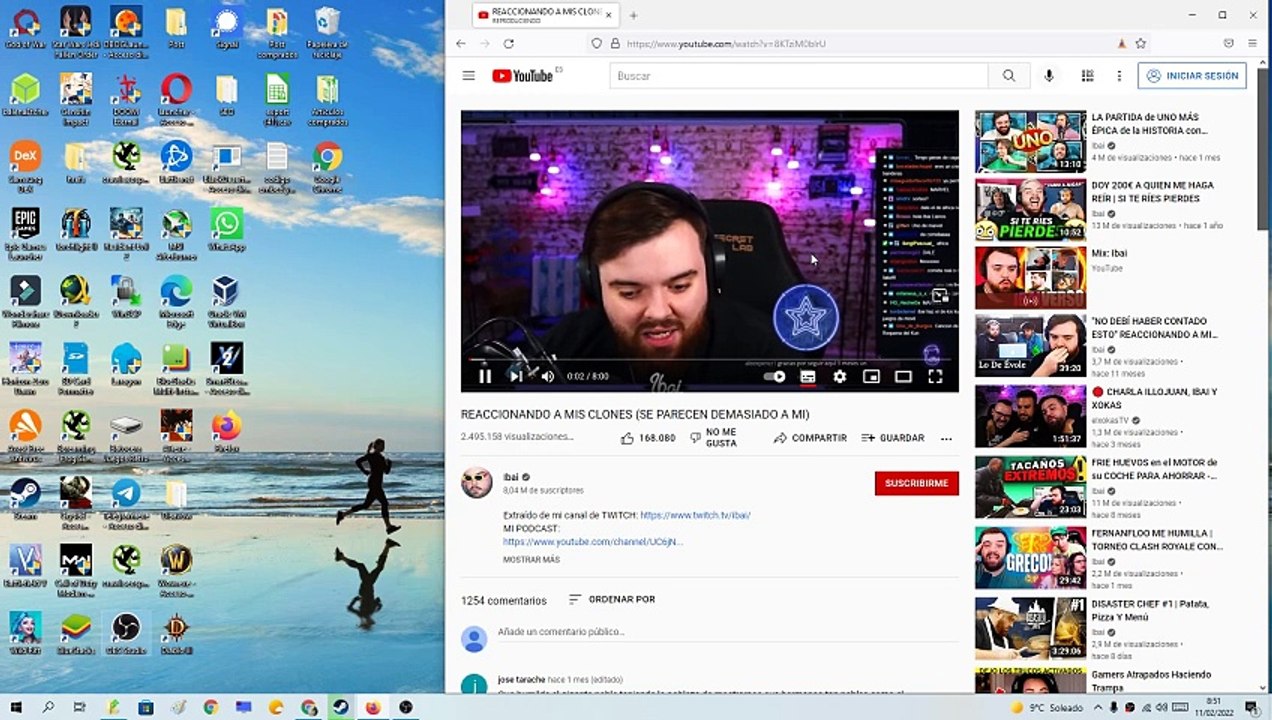Image resolution: width=1272 pixels, height=720 pixels.
Task: Focus the Buscar search field
Action: 799,76
